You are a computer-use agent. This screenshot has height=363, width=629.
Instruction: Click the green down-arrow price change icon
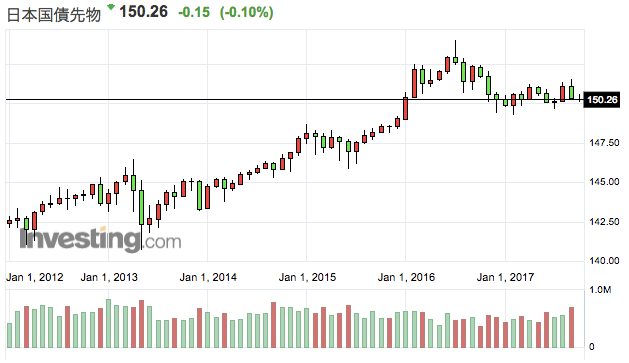click(x=111, y=7)
